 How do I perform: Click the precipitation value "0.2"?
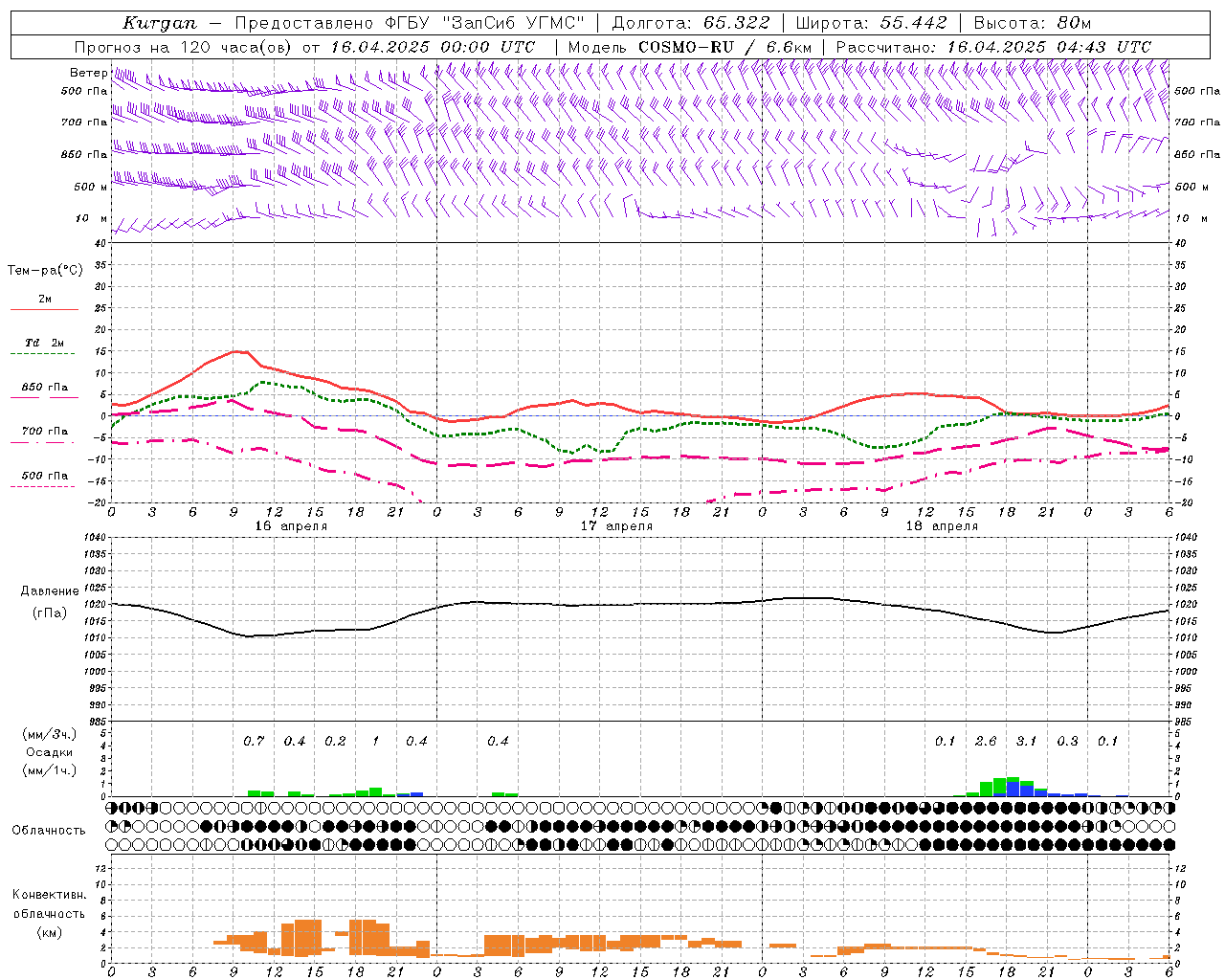coord(335,741)
